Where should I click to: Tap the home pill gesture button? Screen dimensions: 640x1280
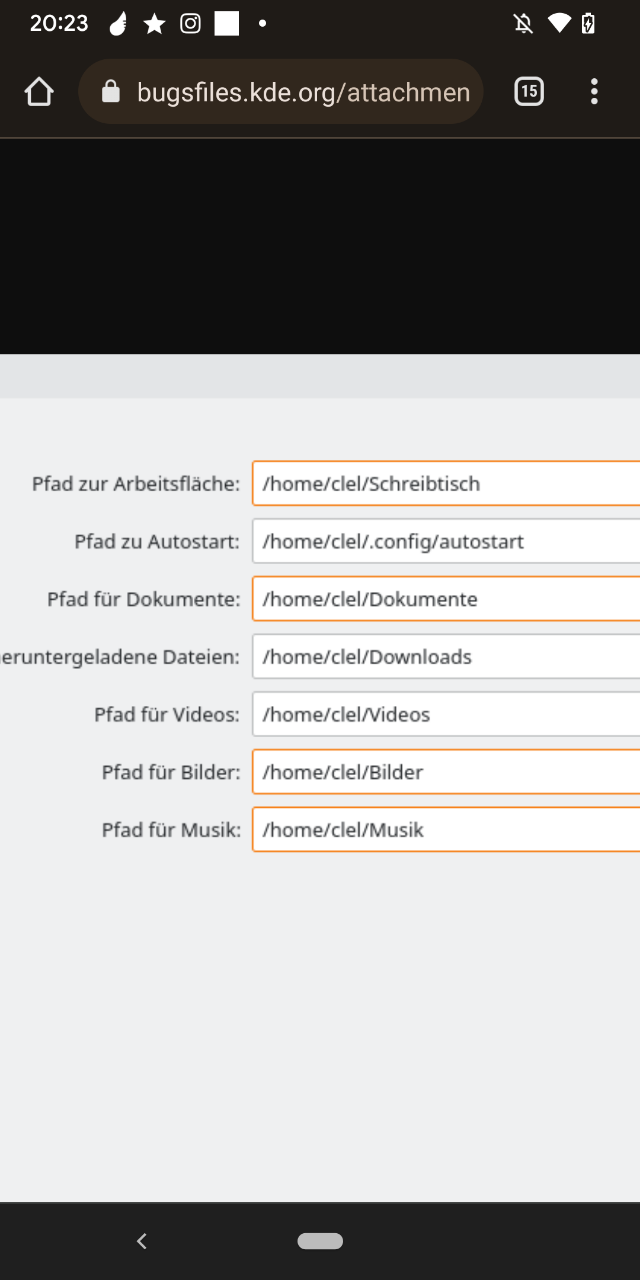click(320, 1241)
